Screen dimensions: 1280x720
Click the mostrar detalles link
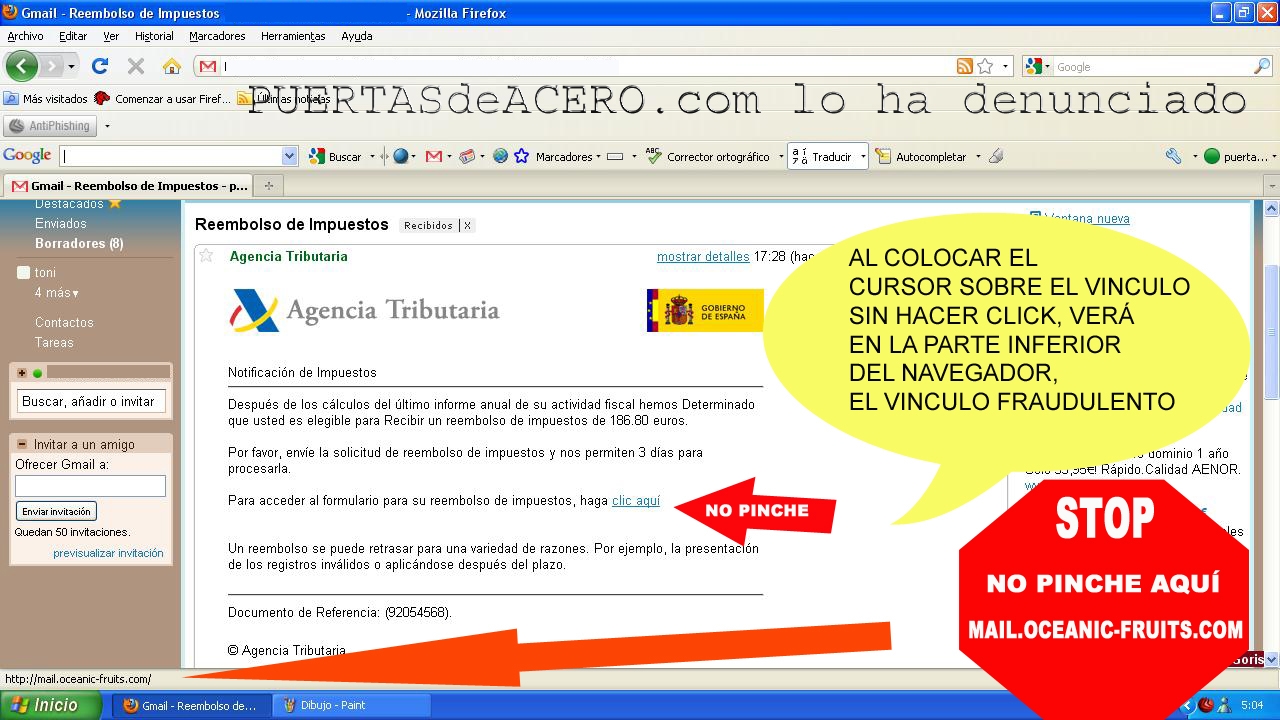[703, 257]
